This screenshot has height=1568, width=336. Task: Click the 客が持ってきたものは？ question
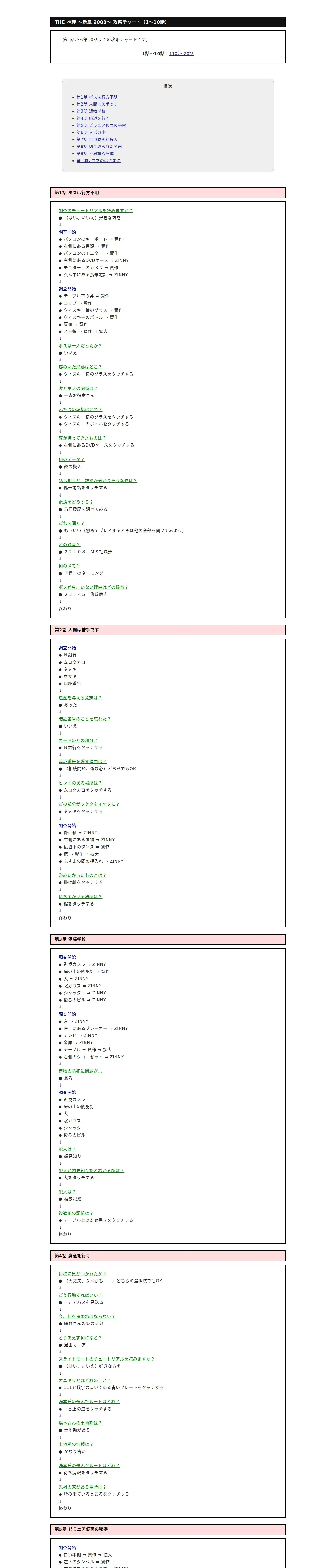point(82,438)
